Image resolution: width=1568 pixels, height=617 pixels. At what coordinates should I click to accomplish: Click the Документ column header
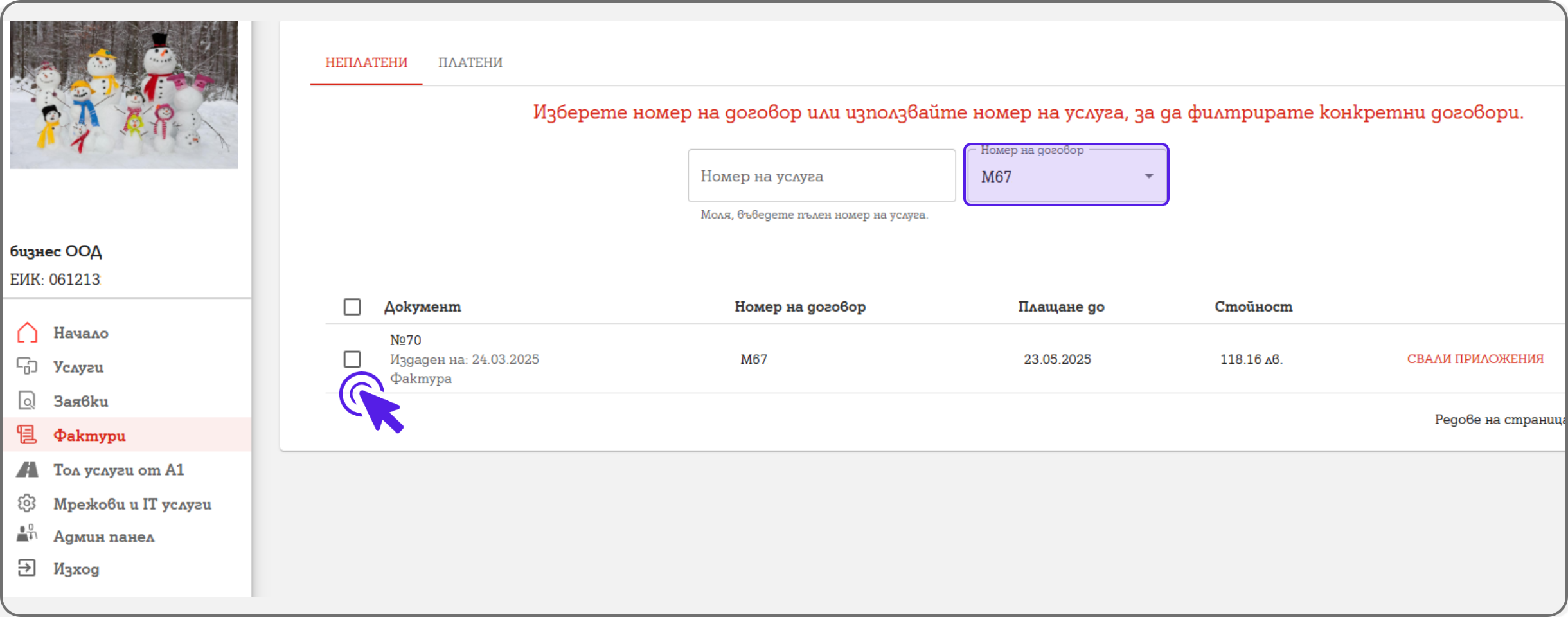coord(422,307)
